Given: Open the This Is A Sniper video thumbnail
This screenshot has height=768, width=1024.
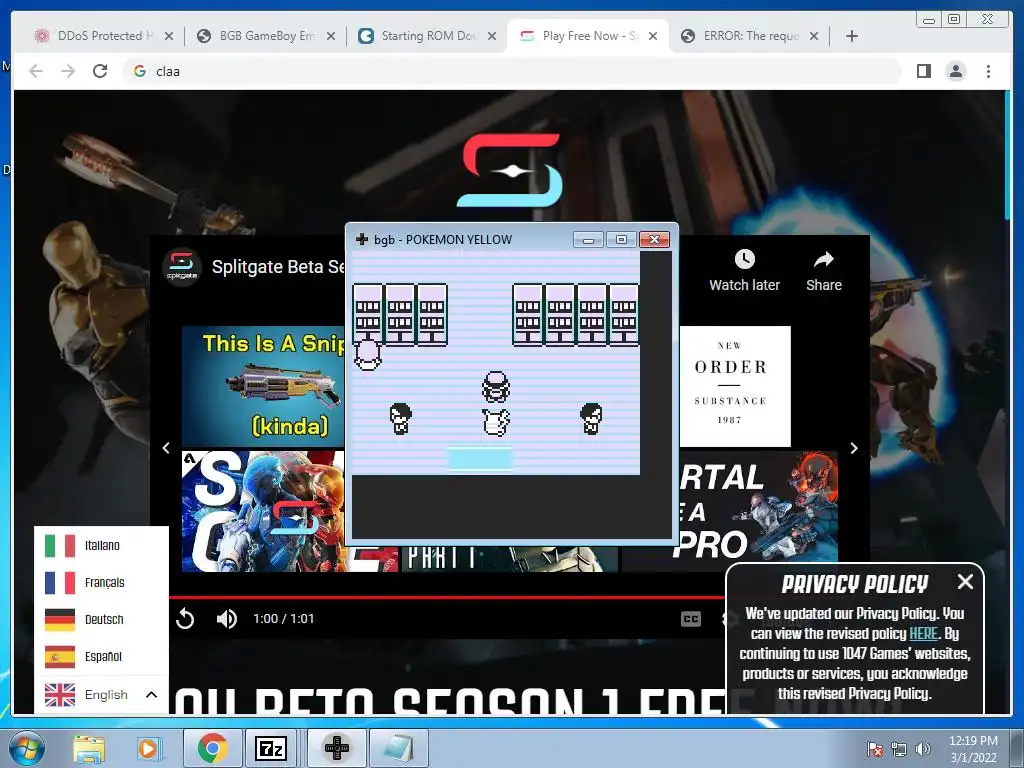Looking at the screenshot, I should [x=263, y=386].
